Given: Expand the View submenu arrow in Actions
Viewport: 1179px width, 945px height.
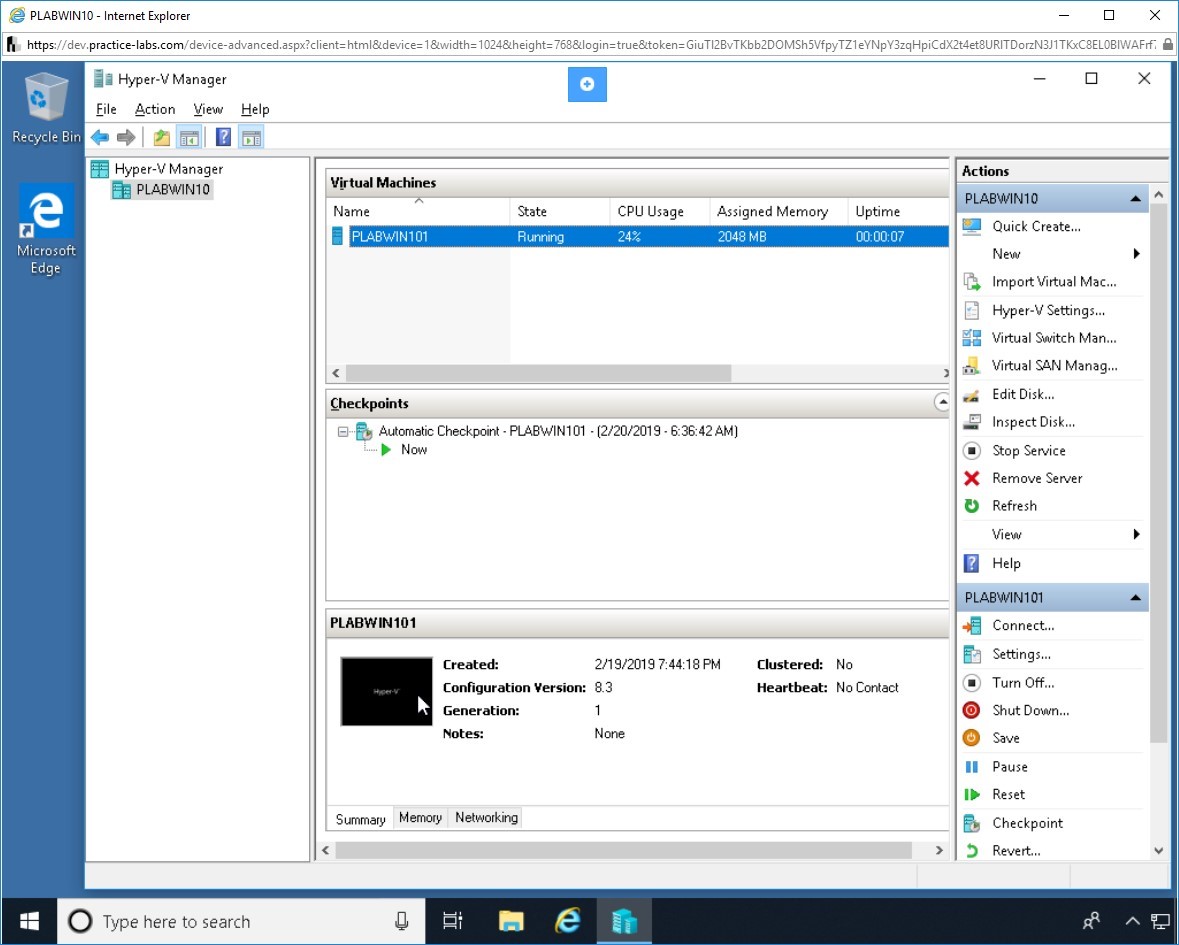Looking at the screenshot, I should pos(1136,535).
